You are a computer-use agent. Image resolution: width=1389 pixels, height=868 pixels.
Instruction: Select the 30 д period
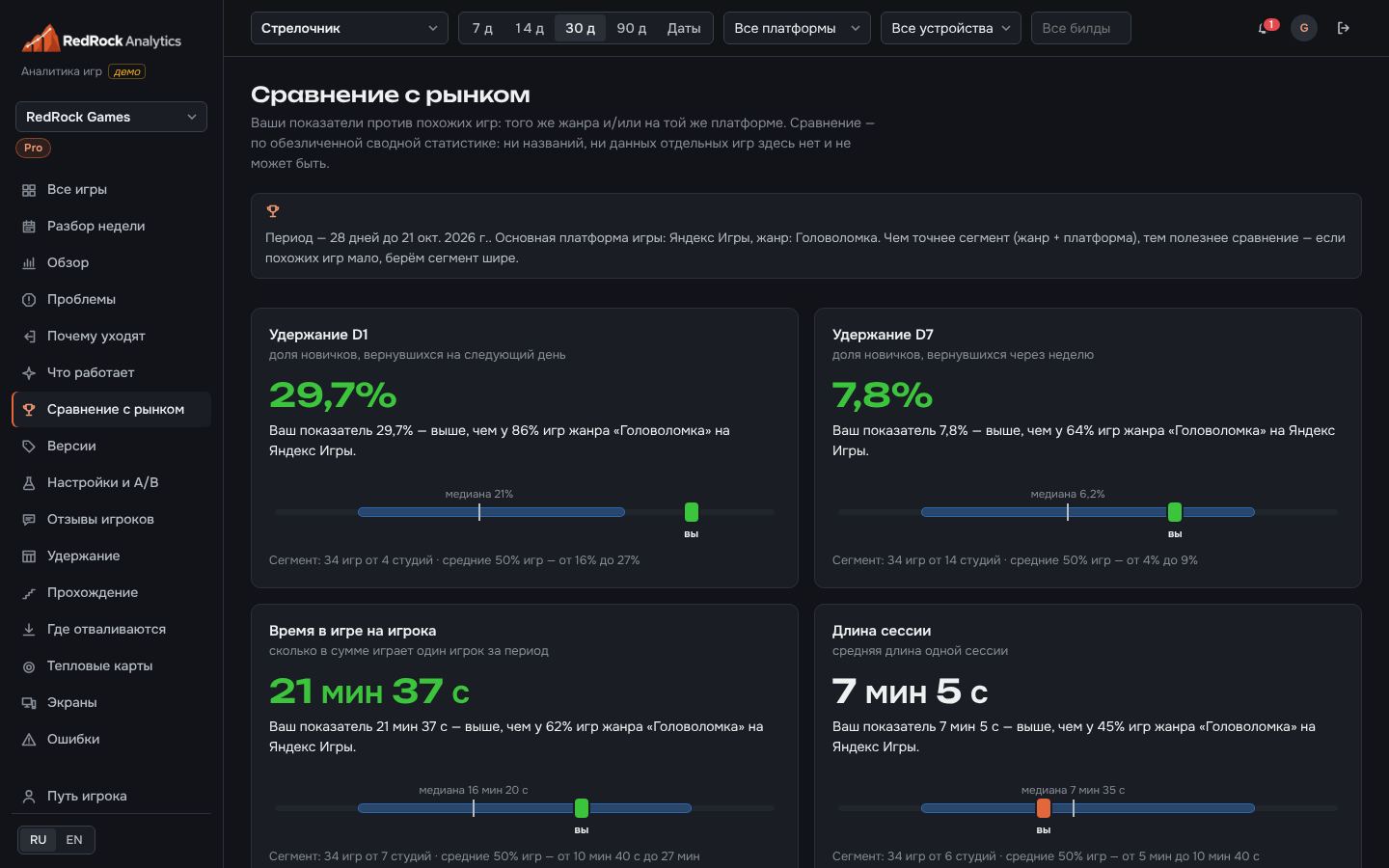click(580, 28)
